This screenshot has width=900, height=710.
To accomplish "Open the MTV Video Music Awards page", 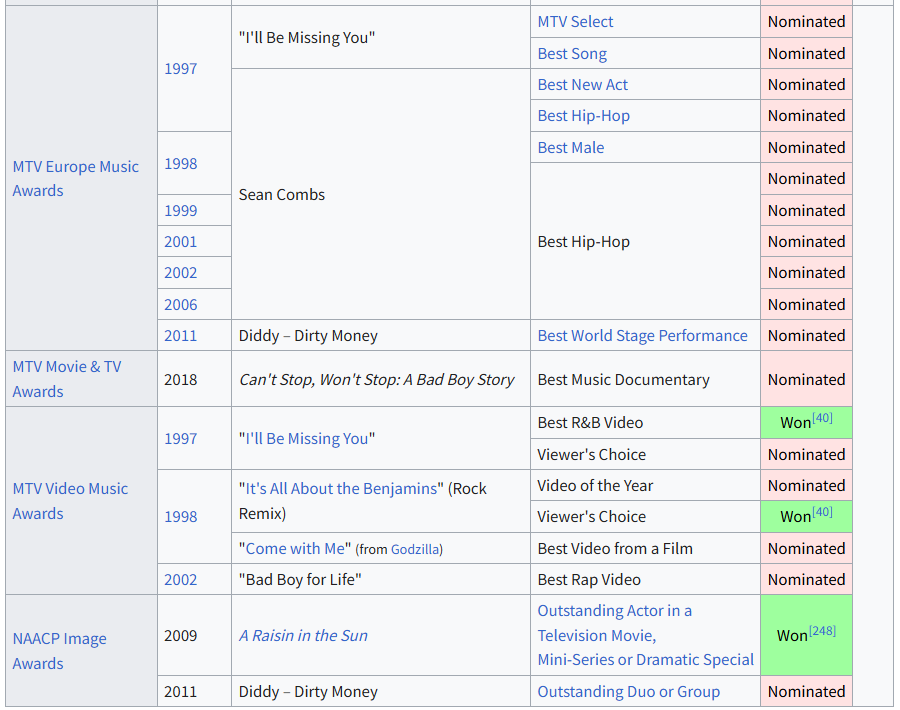I will point(70,500).
